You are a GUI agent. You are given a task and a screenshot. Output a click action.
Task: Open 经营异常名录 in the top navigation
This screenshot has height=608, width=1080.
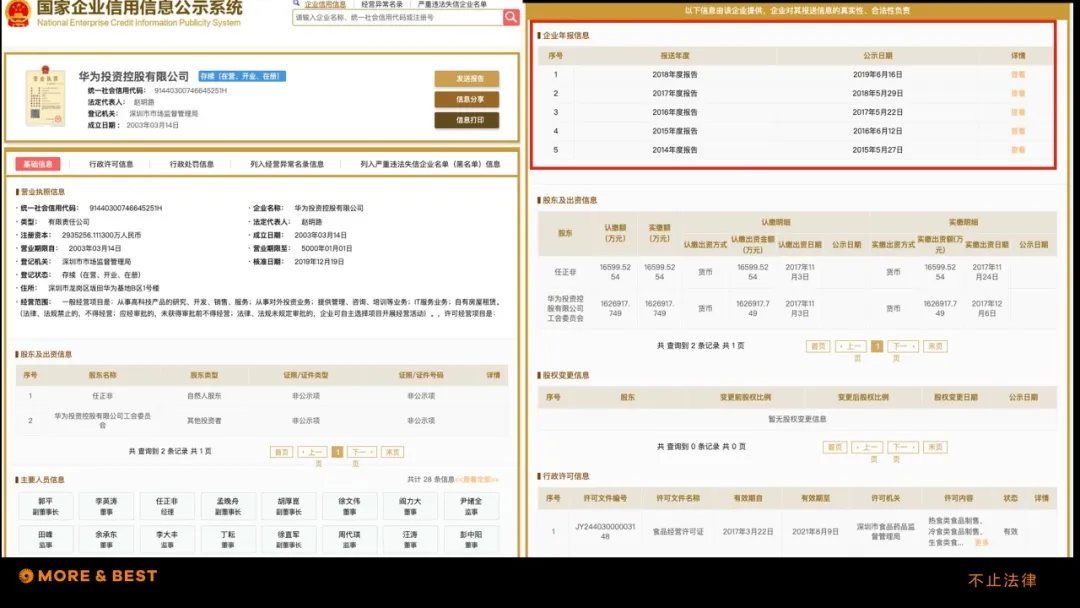point(382,4)
